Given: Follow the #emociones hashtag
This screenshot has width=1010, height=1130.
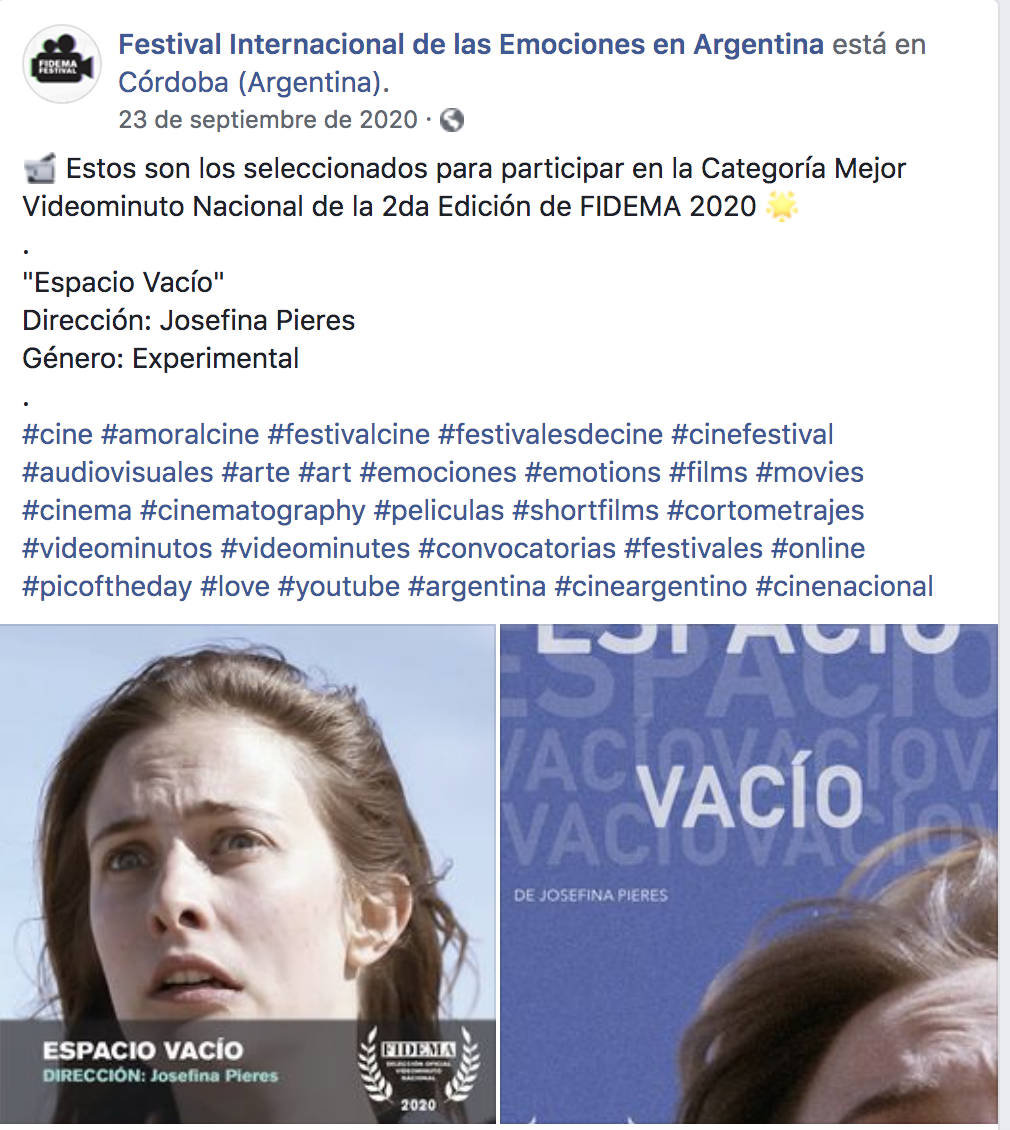Looking at the screenshot, I should 438,473.
